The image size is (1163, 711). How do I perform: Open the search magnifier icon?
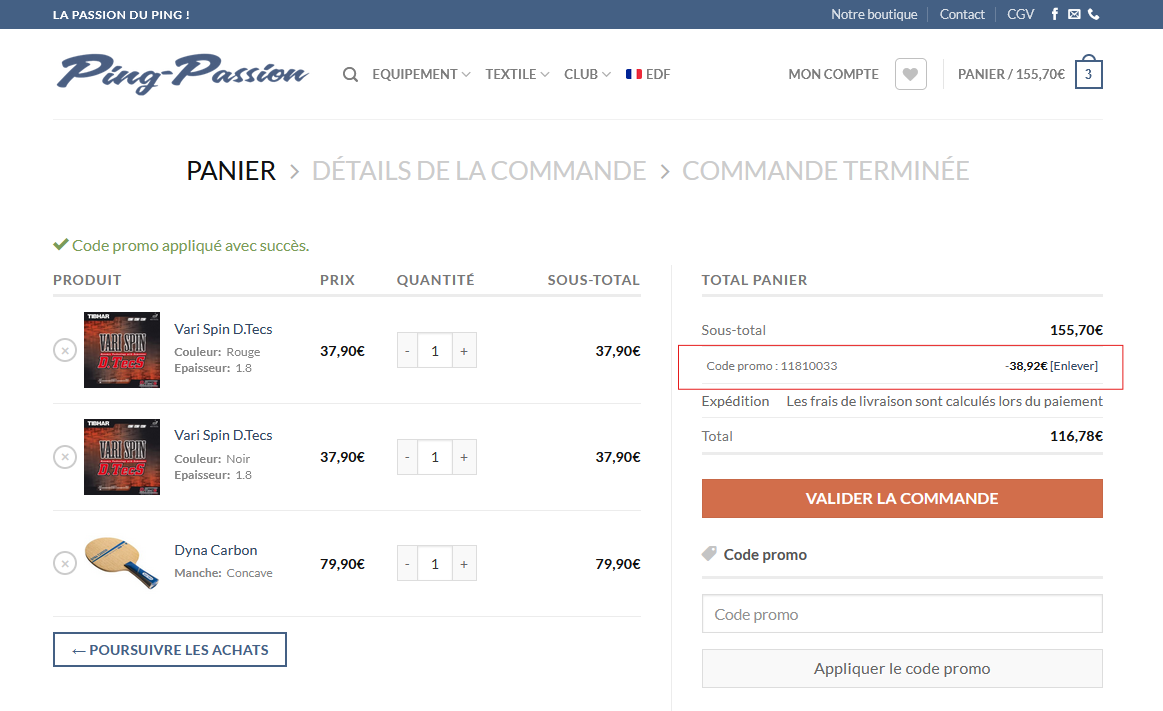[x=350, y=74]
